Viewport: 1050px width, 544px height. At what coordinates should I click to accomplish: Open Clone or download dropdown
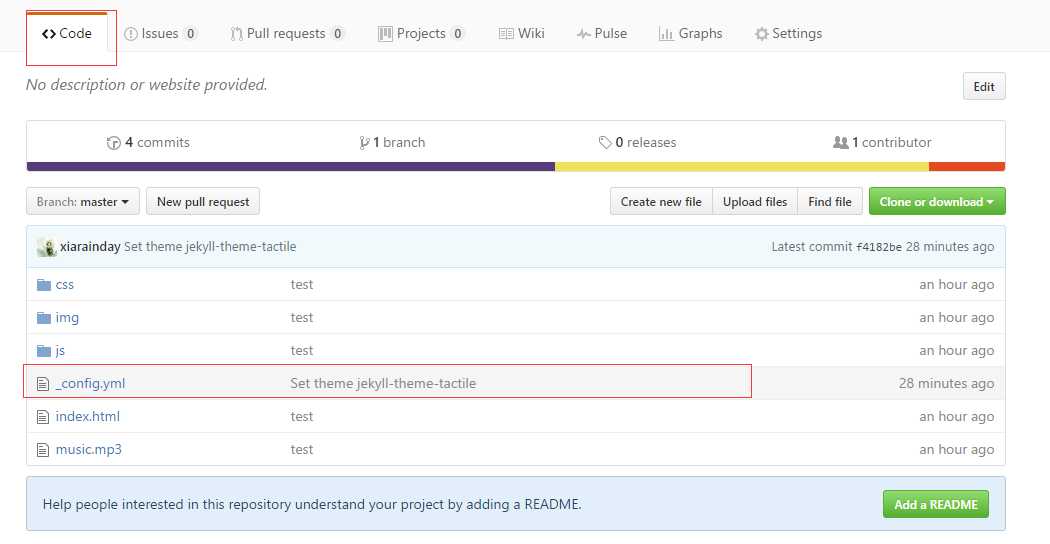pos(937,202)
